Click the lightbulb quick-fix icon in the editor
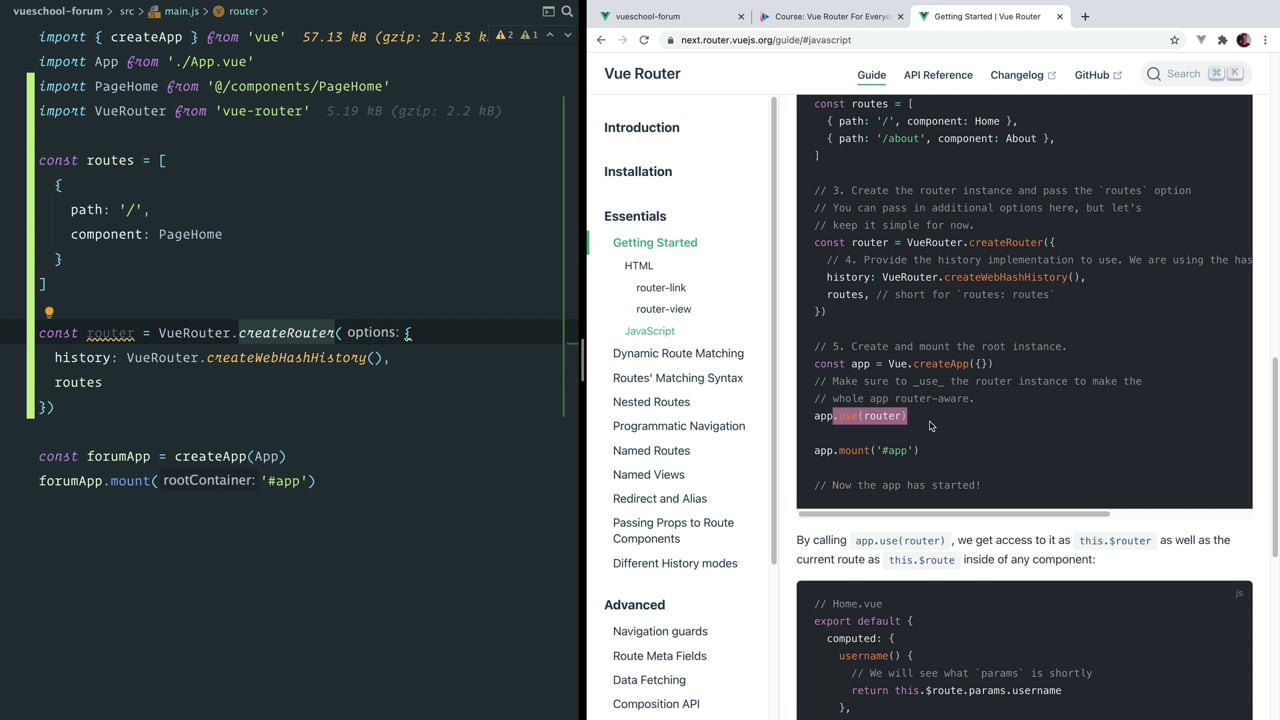Viewport: 1280px width, 720px height. pyautogui.click(x=49, y=313)
